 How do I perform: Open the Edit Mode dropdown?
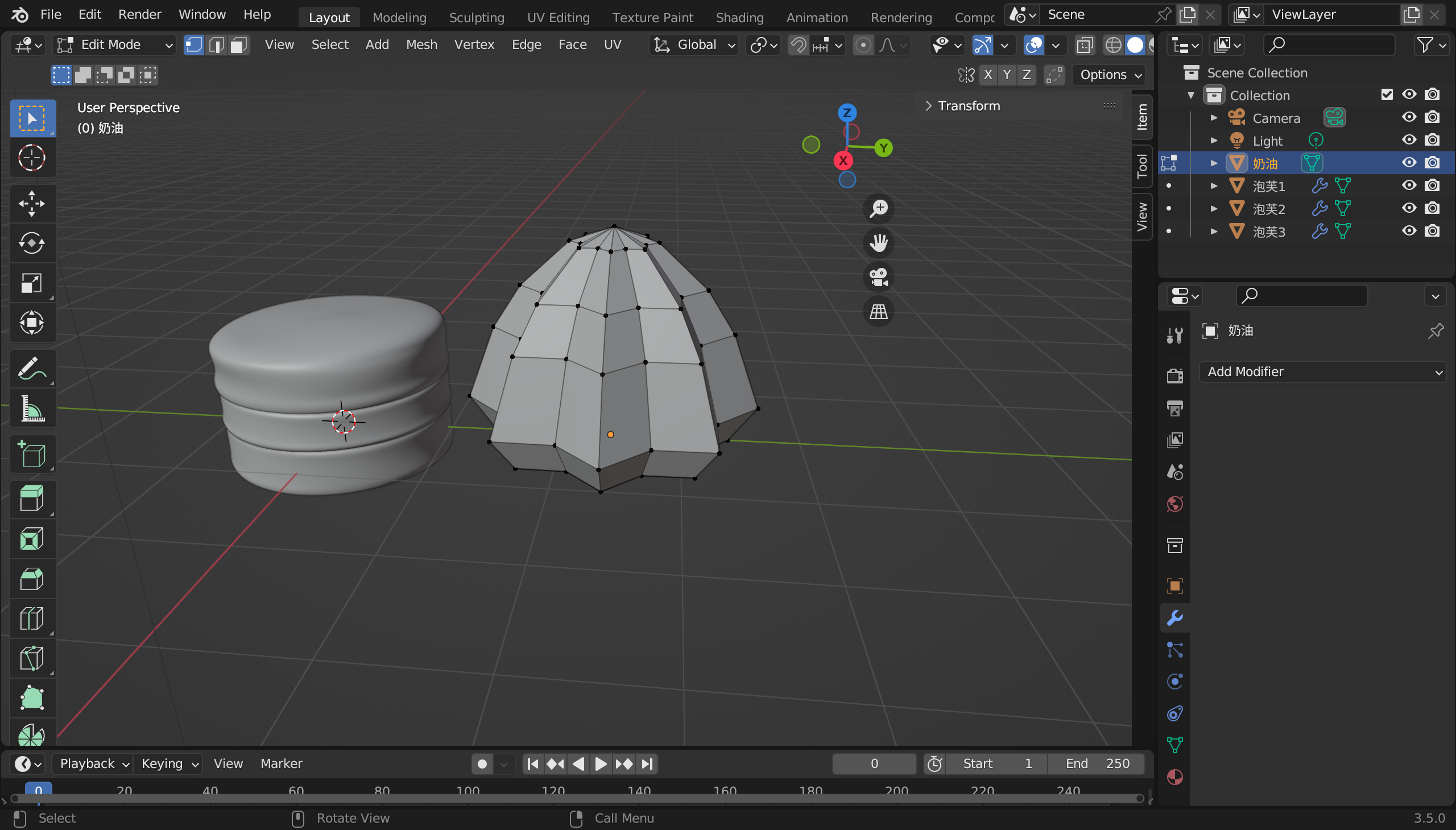coord(114,44)
